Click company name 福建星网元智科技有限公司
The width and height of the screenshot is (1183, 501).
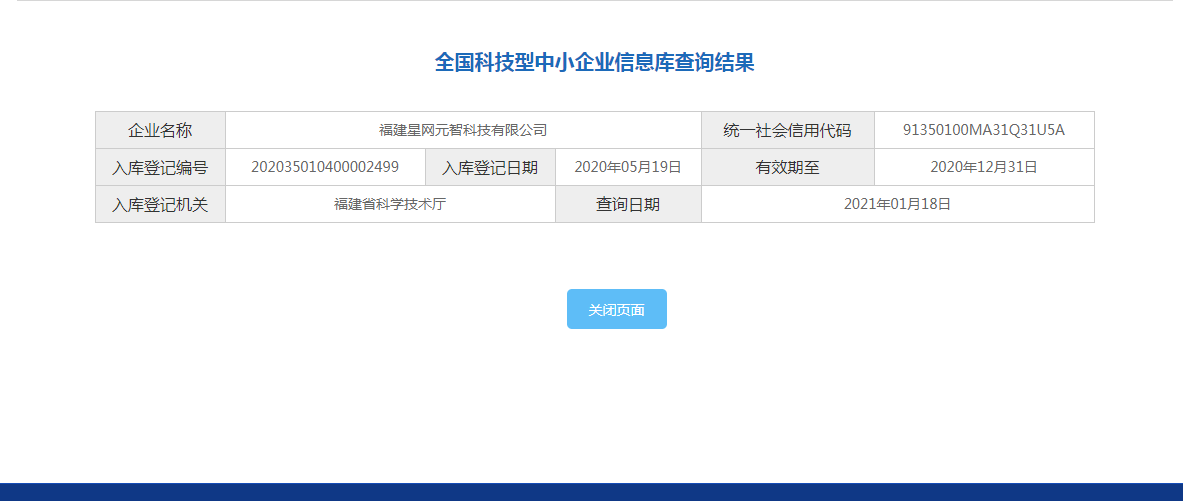[463, 130]
